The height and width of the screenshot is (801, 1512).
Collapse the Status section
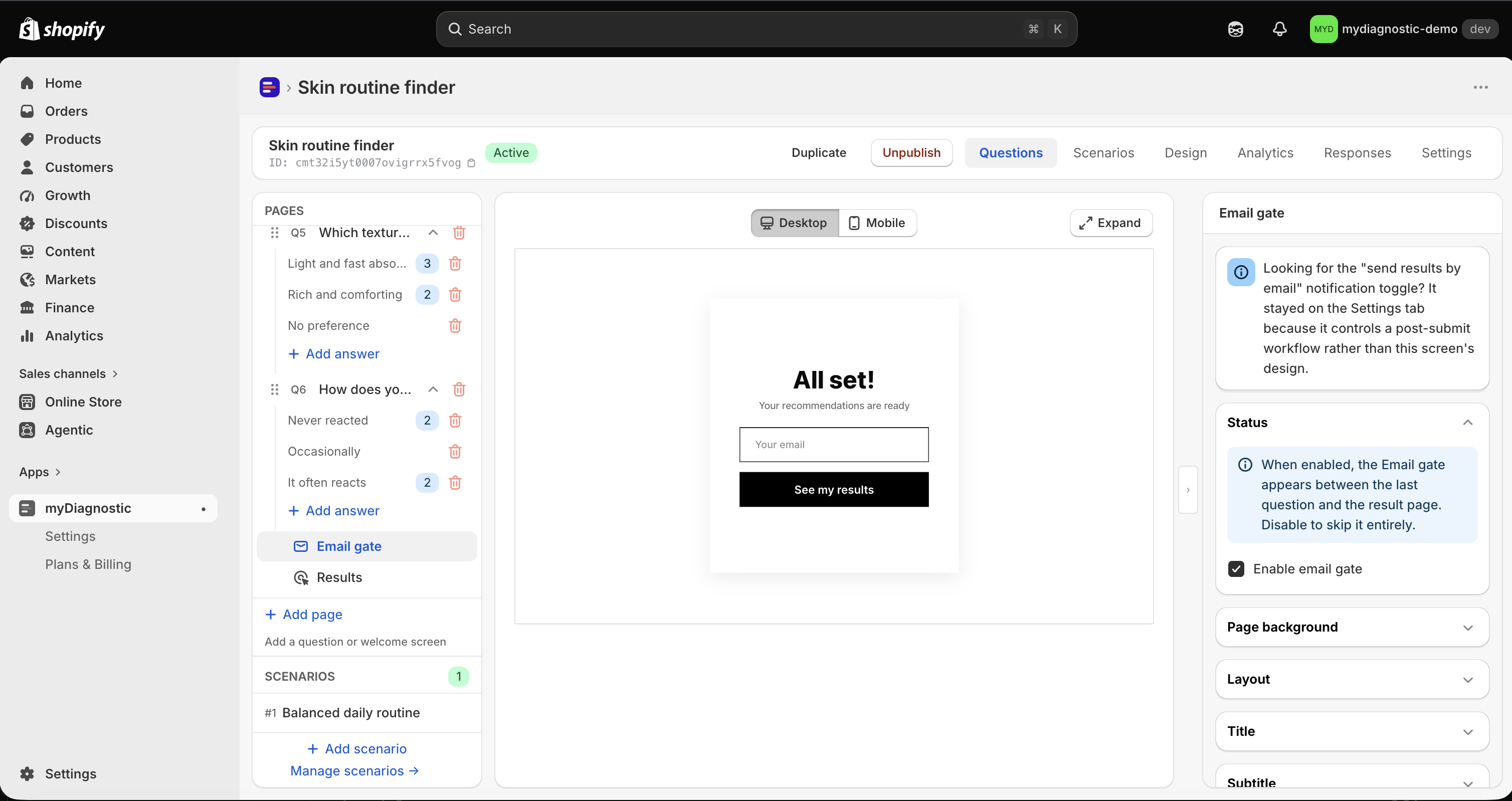click(1468, 423)
